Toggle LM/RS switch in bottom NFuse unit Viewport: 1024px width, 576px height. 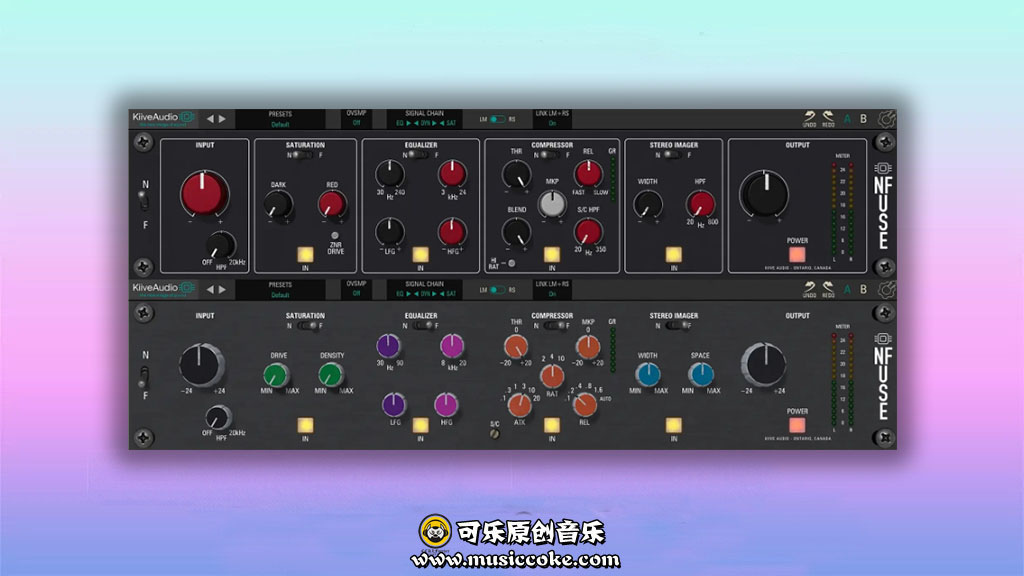click(x=498, y=290)
